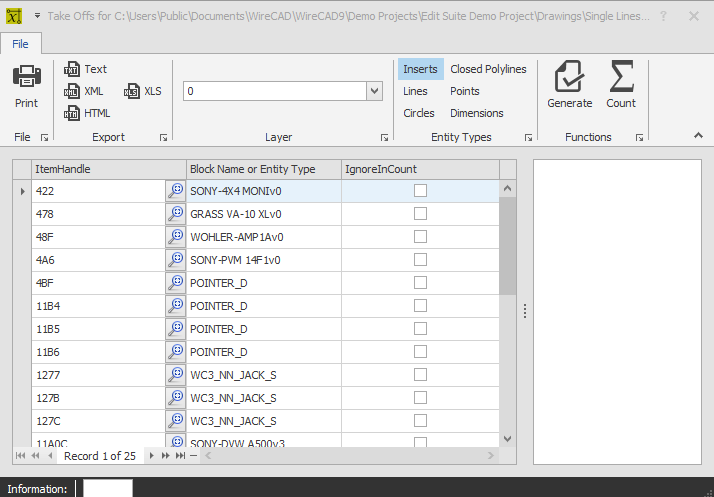
Task: Collapse the ribbon with the chevron
Action: 698,135
